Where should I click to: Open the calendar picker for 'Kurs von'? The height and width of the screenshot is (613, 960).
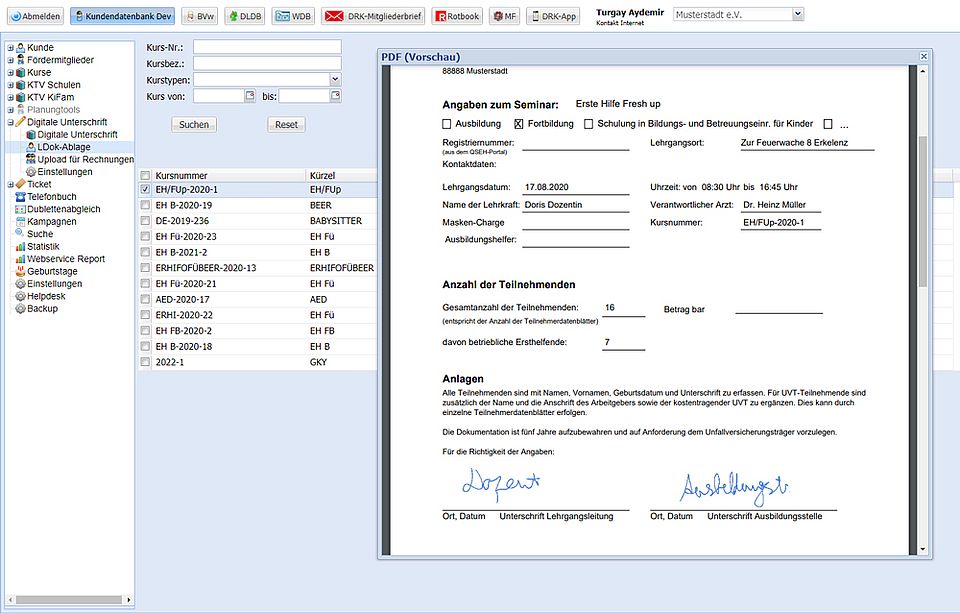coord(250,96)
